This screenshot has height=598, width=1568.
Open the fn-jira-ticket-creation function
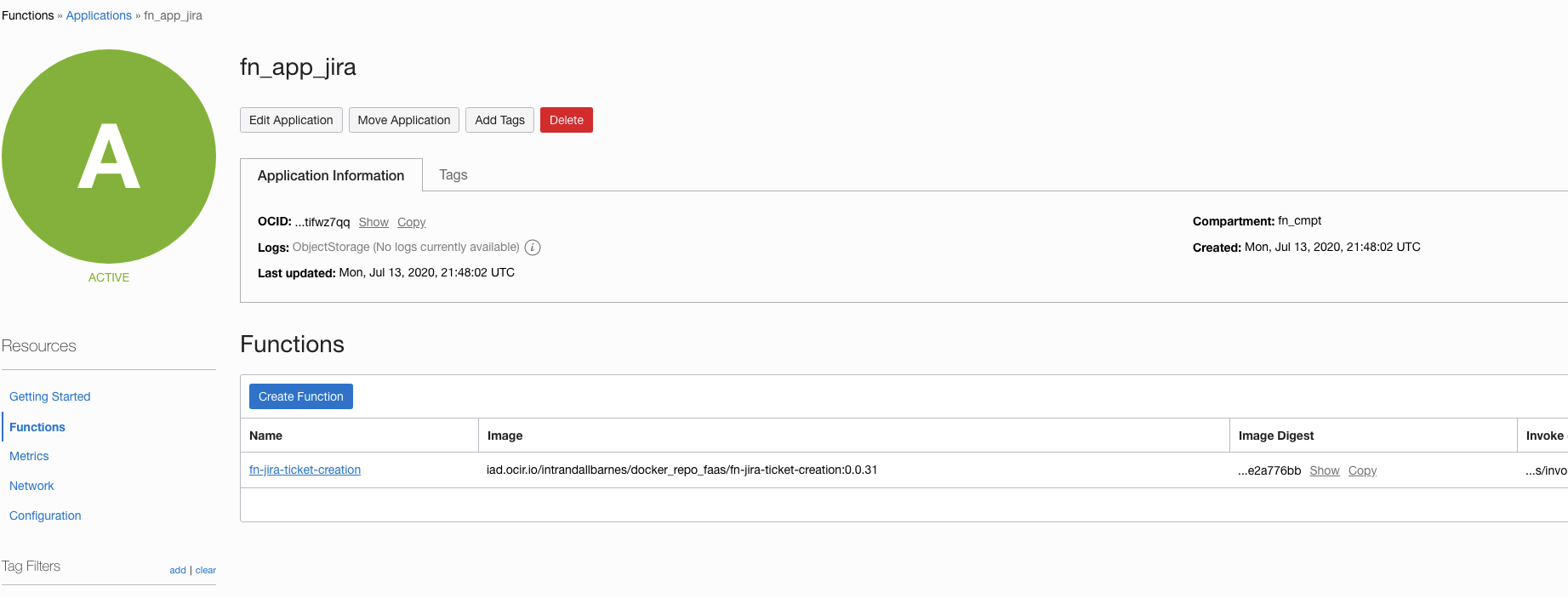[x=305, y=470]
